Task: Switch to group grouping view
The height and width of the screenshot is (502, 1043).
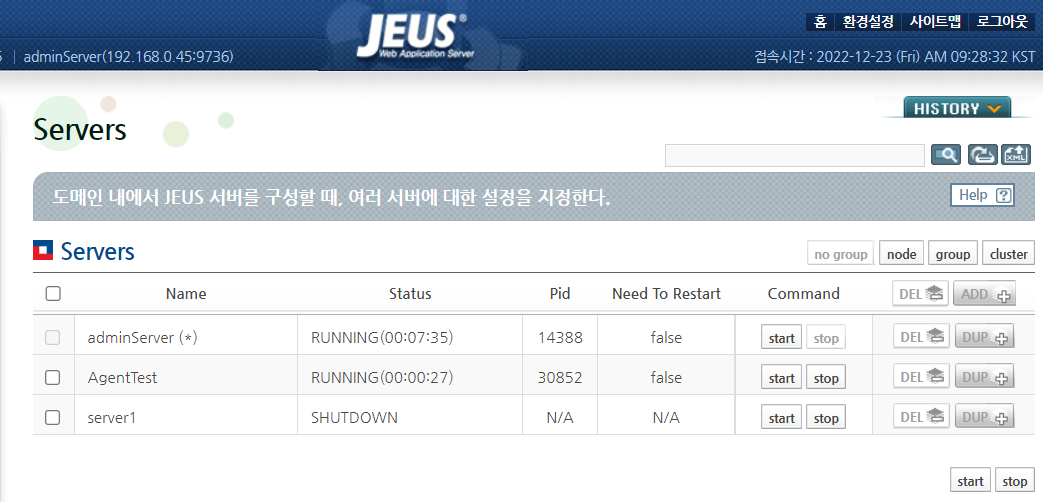Action: coord(953,254)
